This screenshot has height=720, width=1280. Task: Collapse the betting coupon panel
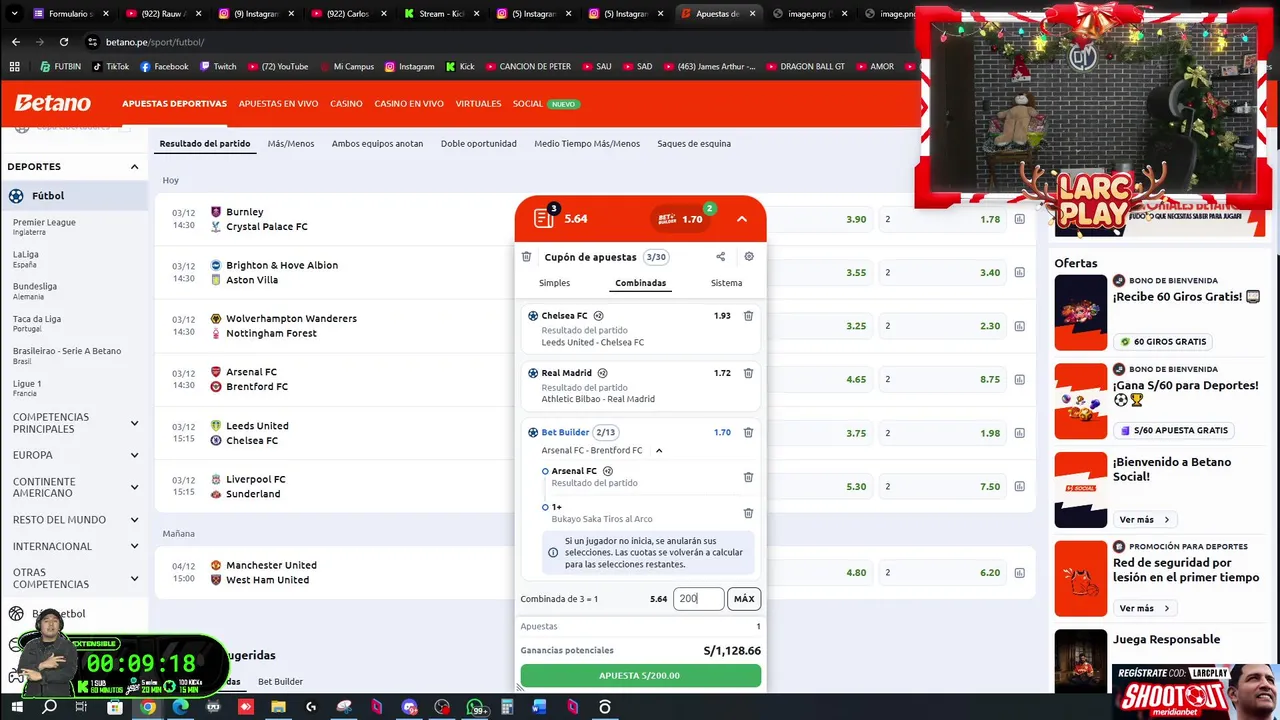pos(741,218)
